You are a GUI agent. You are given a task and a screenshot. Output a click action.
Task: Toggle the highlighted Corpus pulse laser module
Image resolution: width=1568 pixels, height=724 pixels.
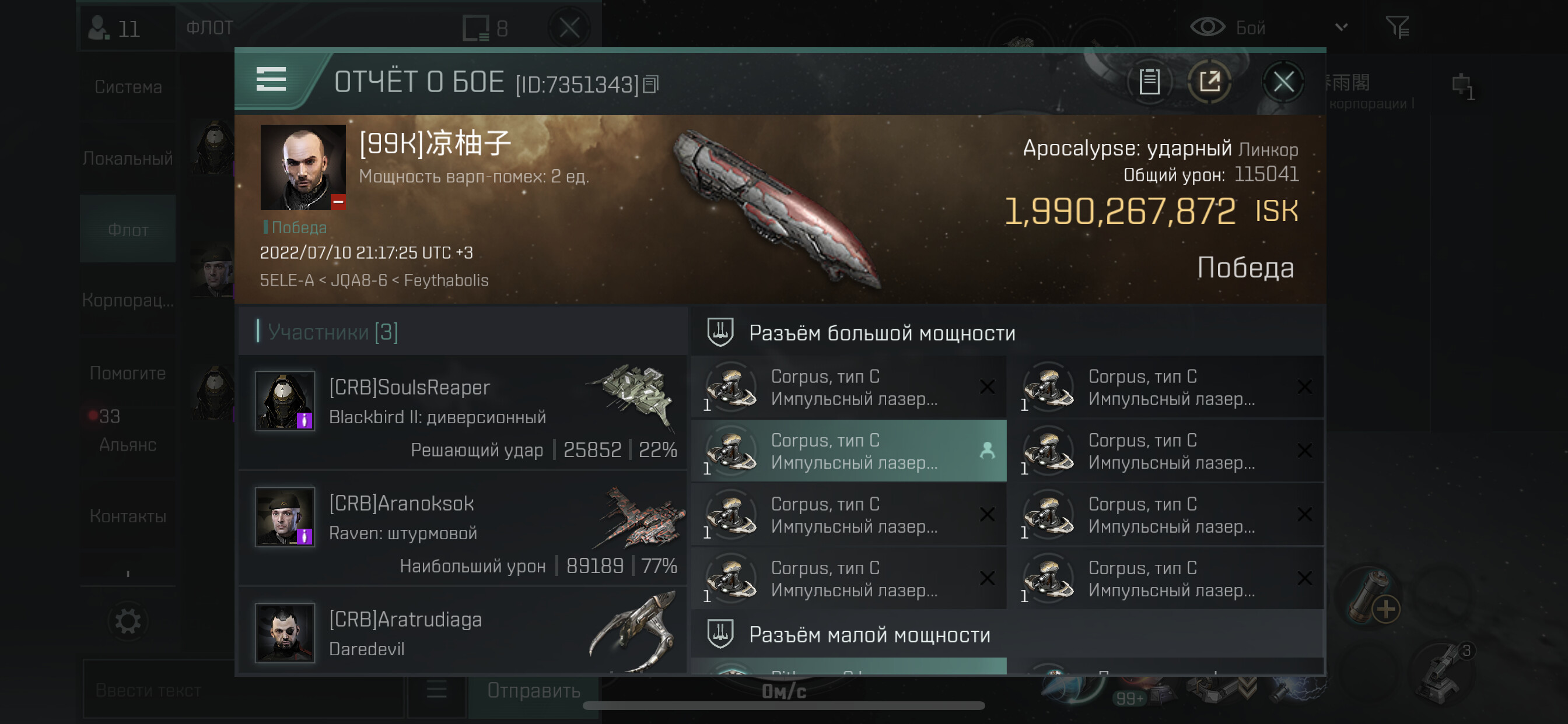pyautogui.click(x=849, y=451)
